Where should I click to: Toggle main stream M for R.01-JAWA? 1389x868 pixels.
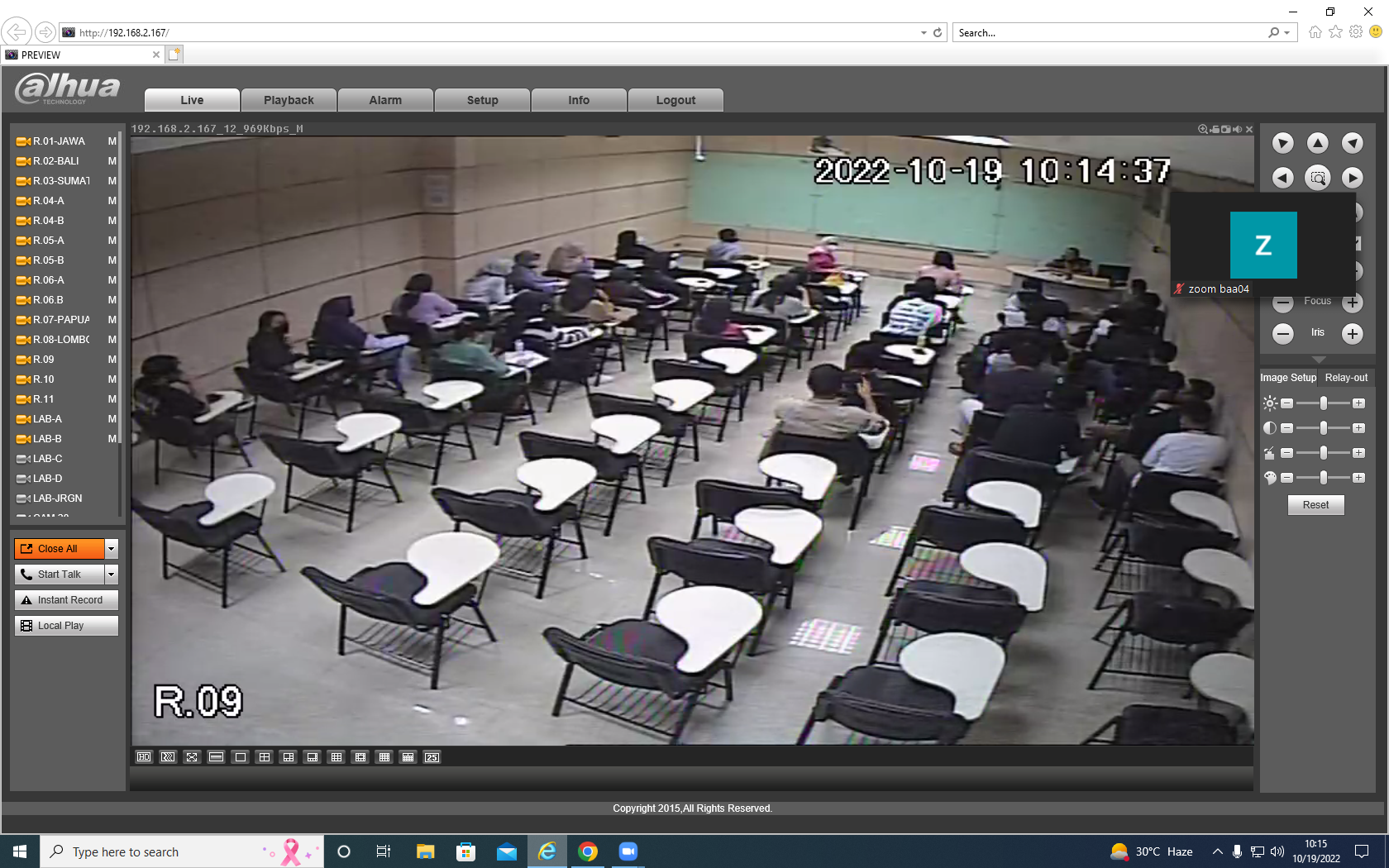click(x=112, y=141)
